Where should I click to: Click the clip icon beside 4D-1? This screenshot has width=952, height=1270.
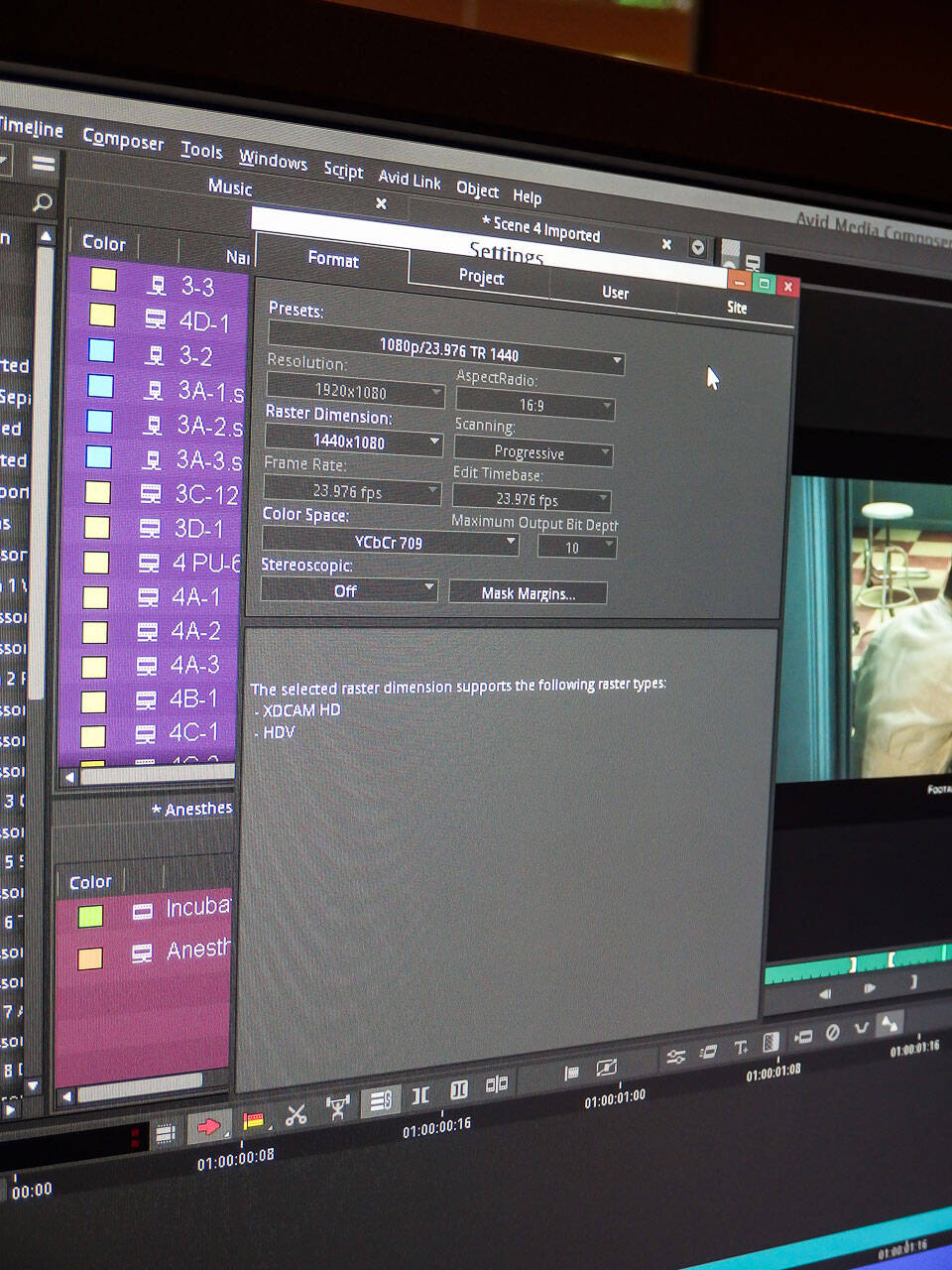(156, 319)
